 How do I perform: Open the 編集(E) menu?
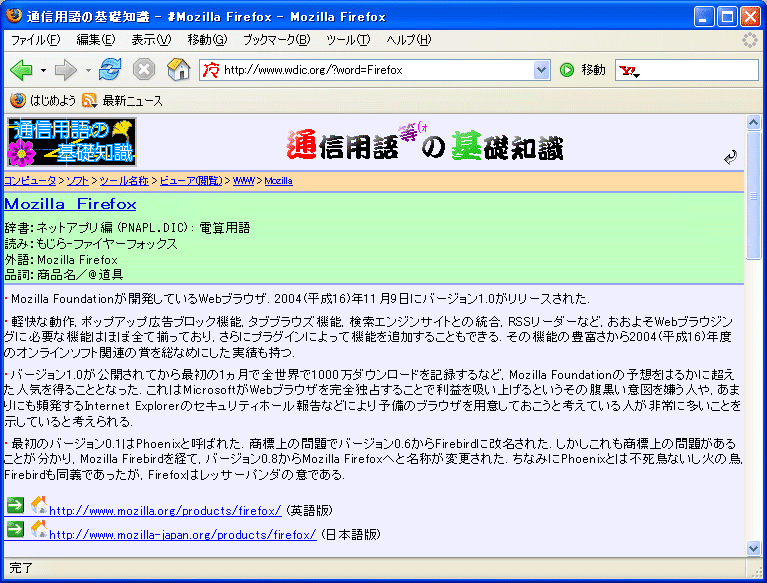click(96, 40)
